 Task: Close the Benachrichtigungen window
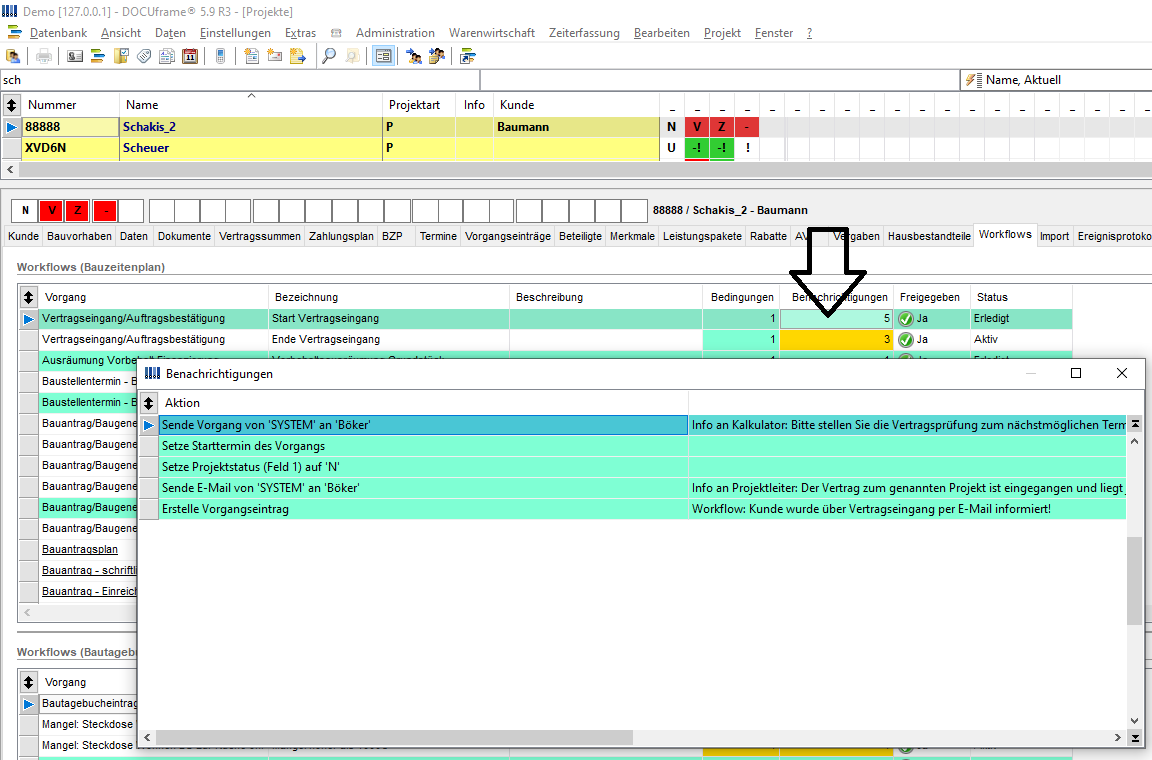click(1122, 373)
